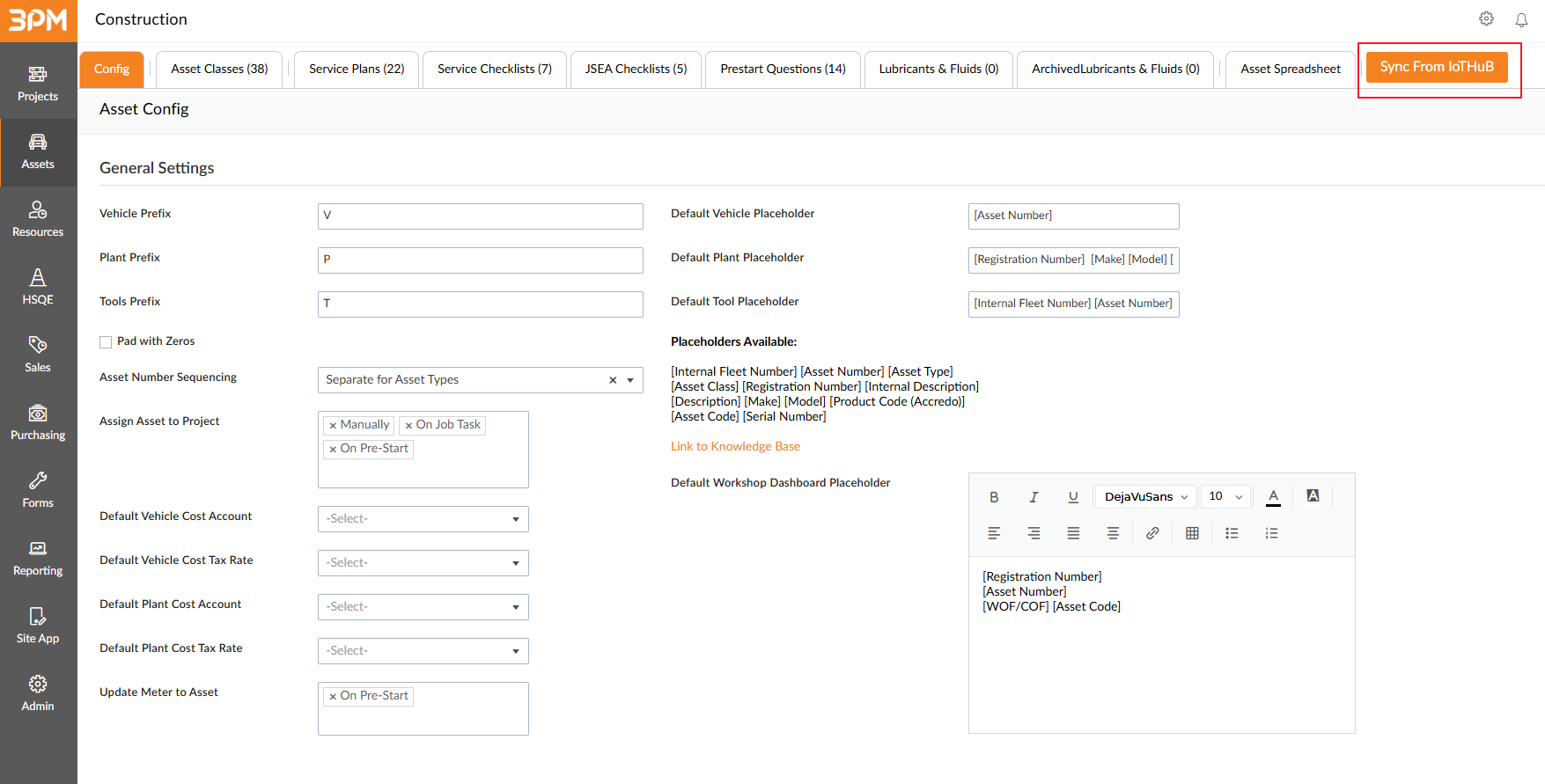Click inside the Update Meter to Asset box
Image resolution: width=1545 pixels, height=784 pixels.
(423, 709)
